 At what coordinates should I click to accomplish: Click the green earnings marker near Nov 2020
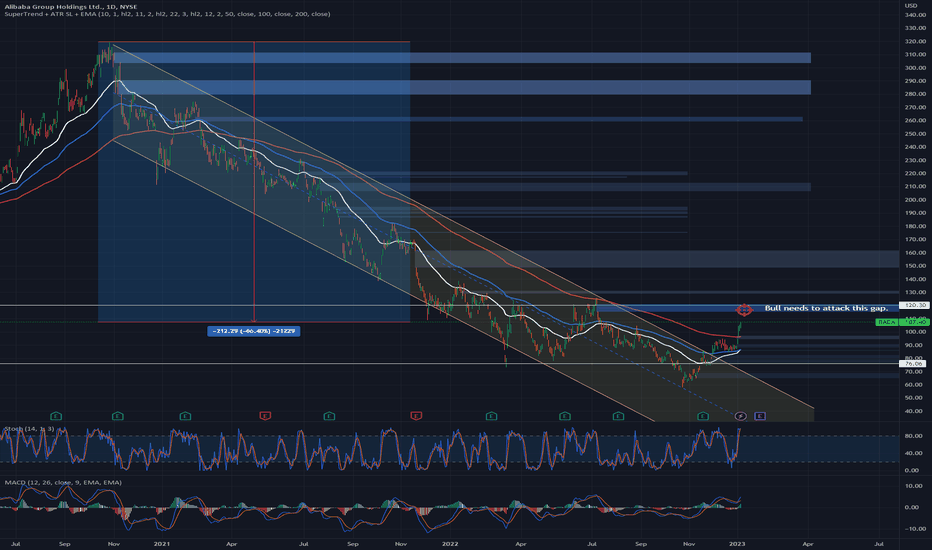coord(118,416)
